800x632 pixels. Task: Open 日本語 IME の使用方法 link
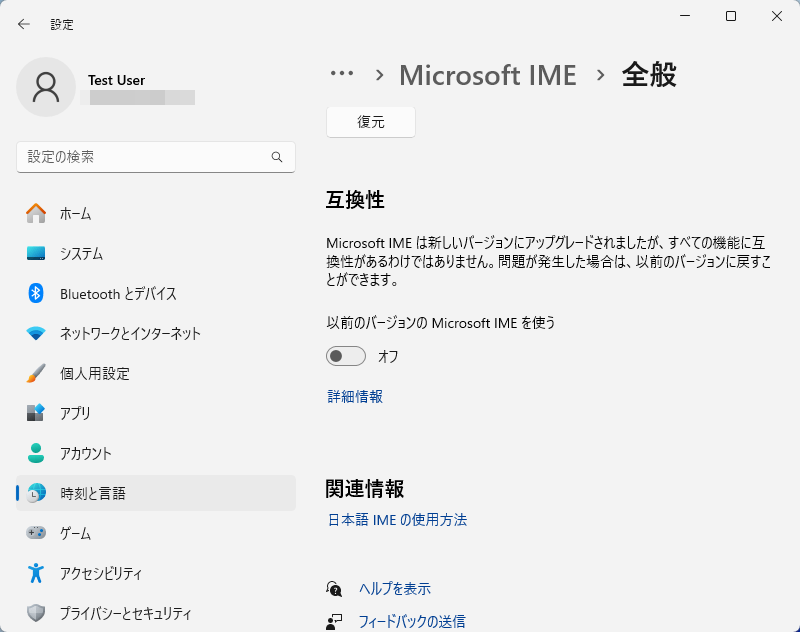(399, 520)
